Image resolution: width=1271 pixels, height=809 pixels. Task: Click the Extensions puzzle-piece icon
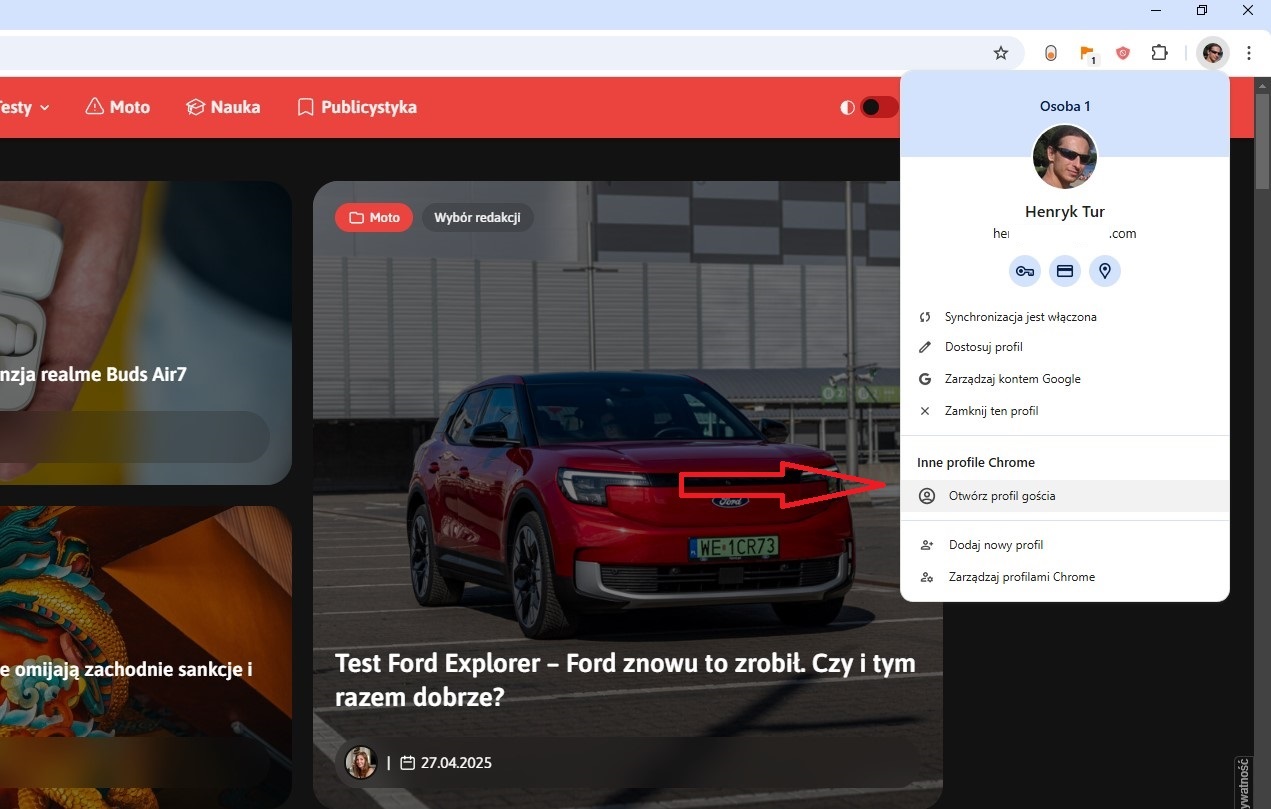tap(1158, 52)
